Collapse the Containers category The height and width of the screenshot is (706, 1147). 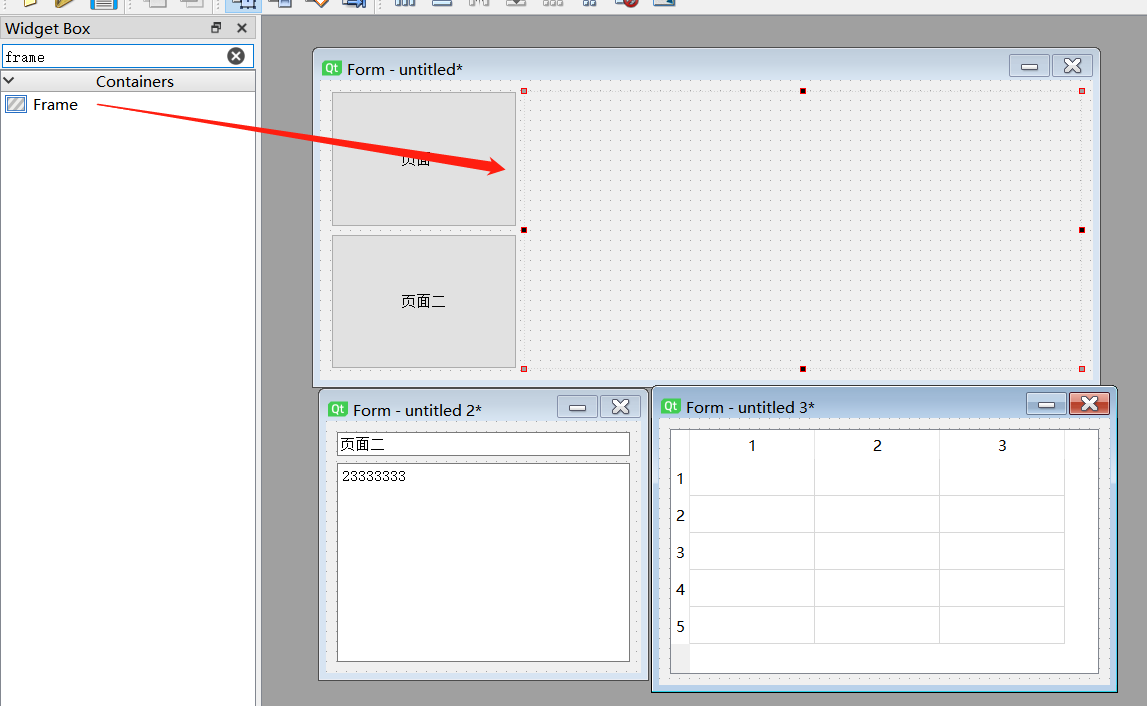(9, 80)
